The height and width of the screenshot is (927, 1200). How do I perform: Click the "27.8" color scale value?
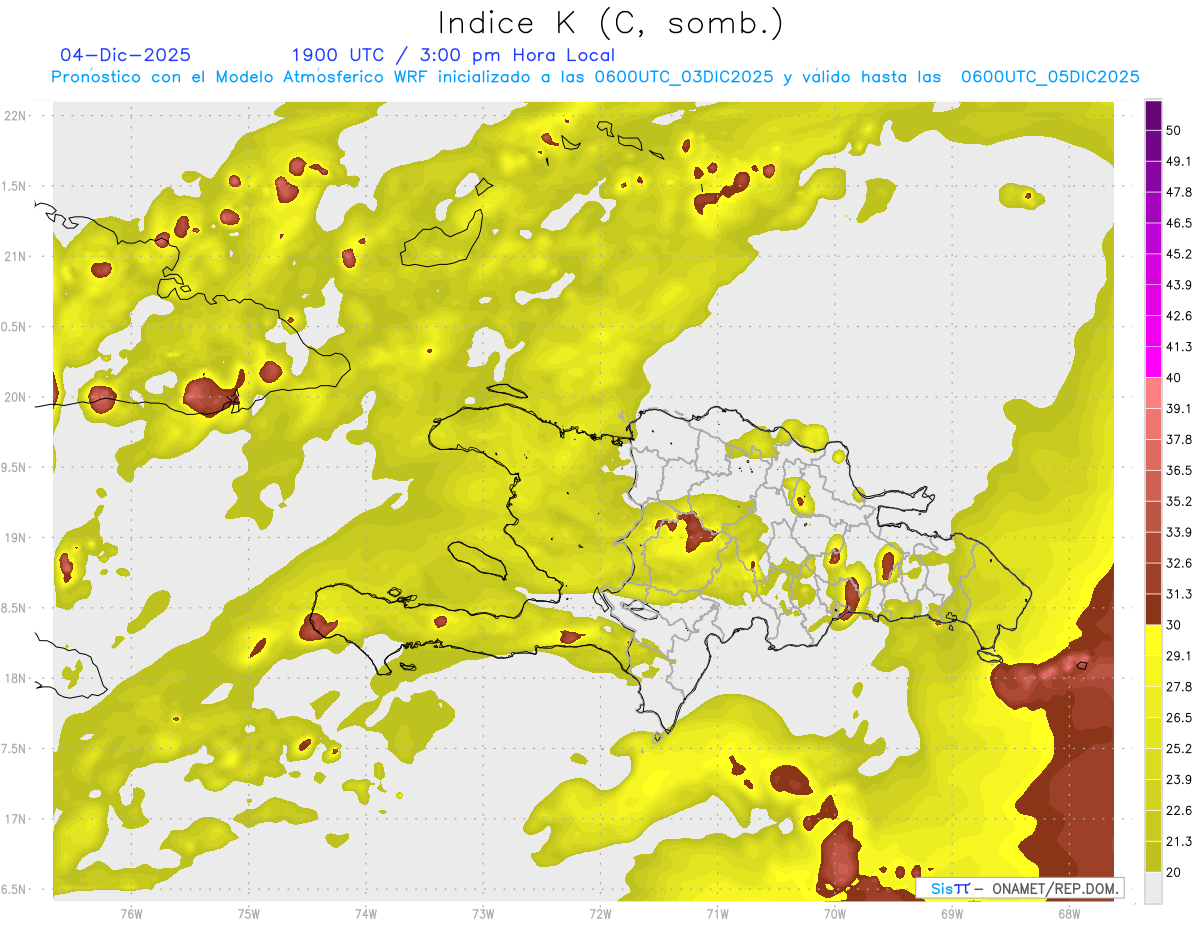tap(1179, 686)
